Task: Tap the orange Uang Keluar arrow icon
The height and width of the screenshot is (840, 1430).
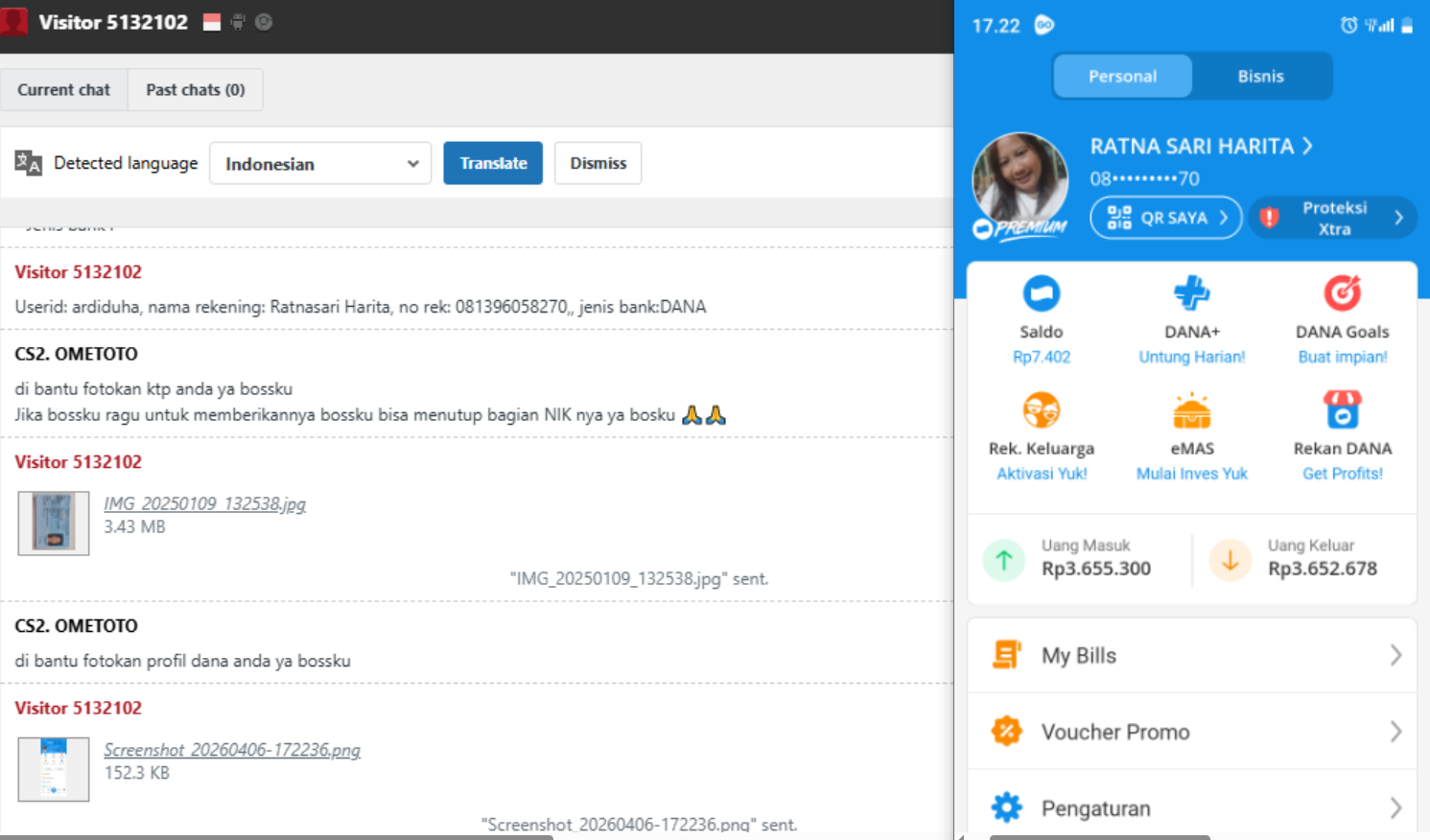Action: [1231, 559]
